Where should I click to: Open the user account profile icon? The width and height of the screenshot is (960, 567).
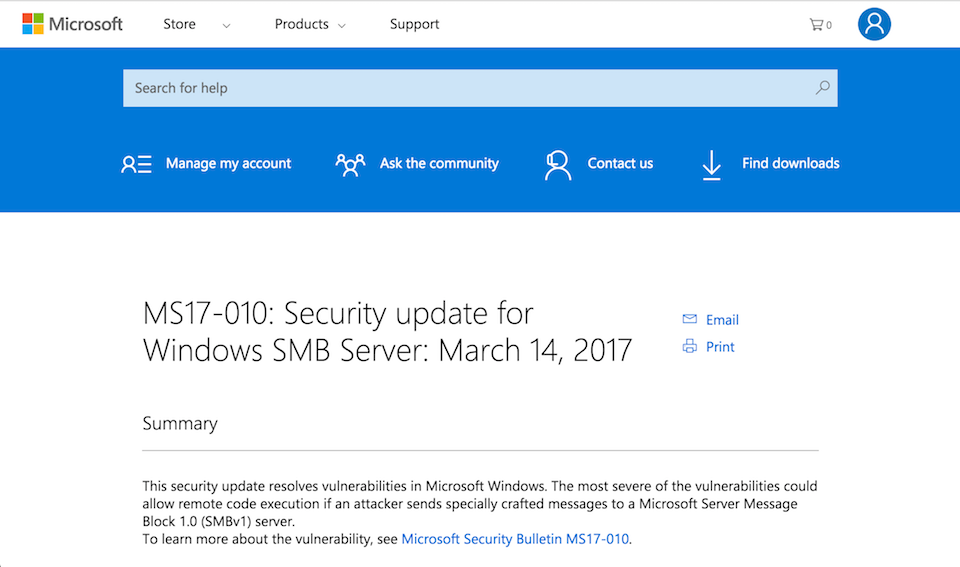coord(874,24)
